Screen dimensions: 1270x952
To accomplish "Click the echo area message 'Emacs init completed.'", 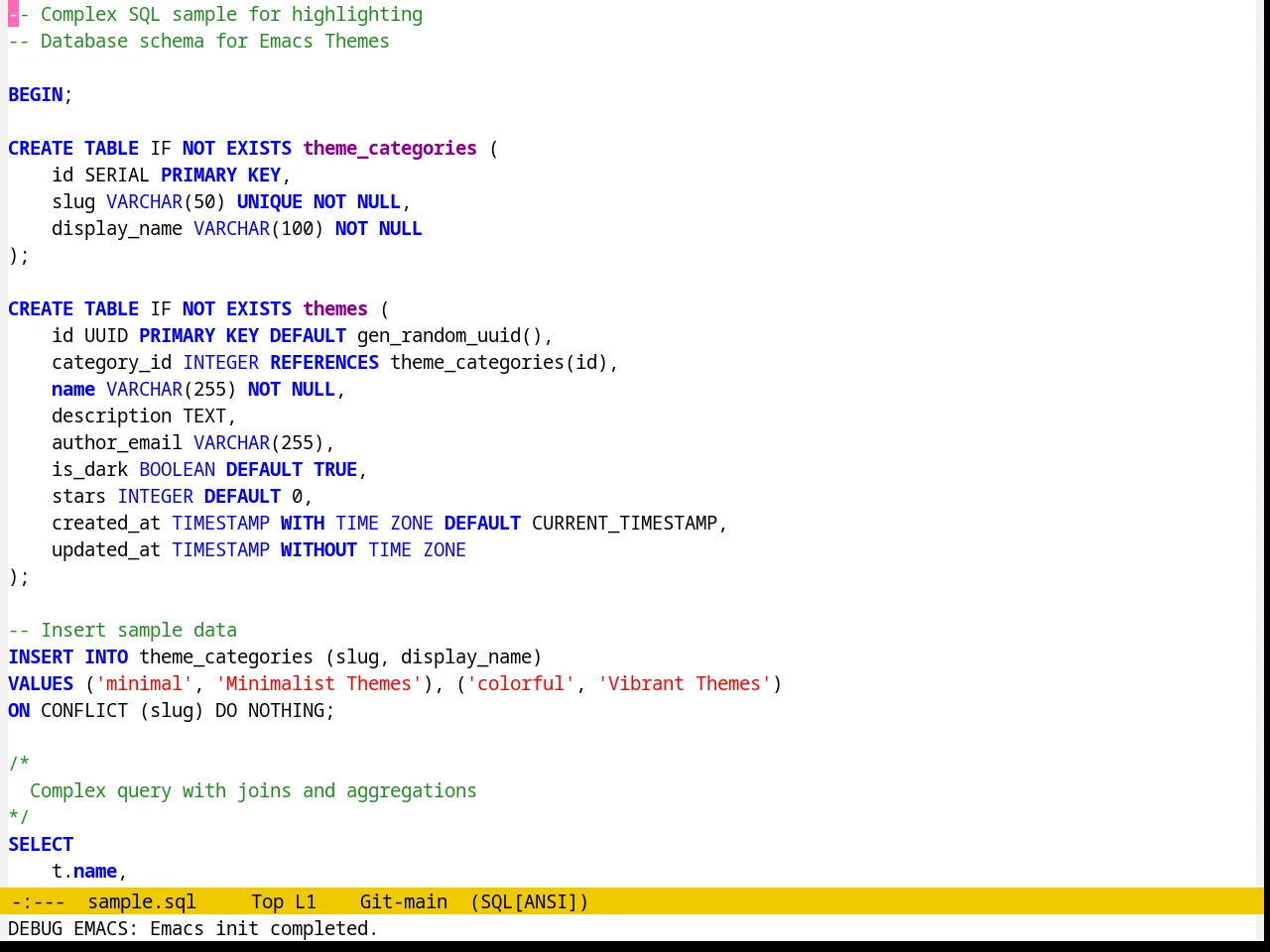I will [x=263, y=928].
